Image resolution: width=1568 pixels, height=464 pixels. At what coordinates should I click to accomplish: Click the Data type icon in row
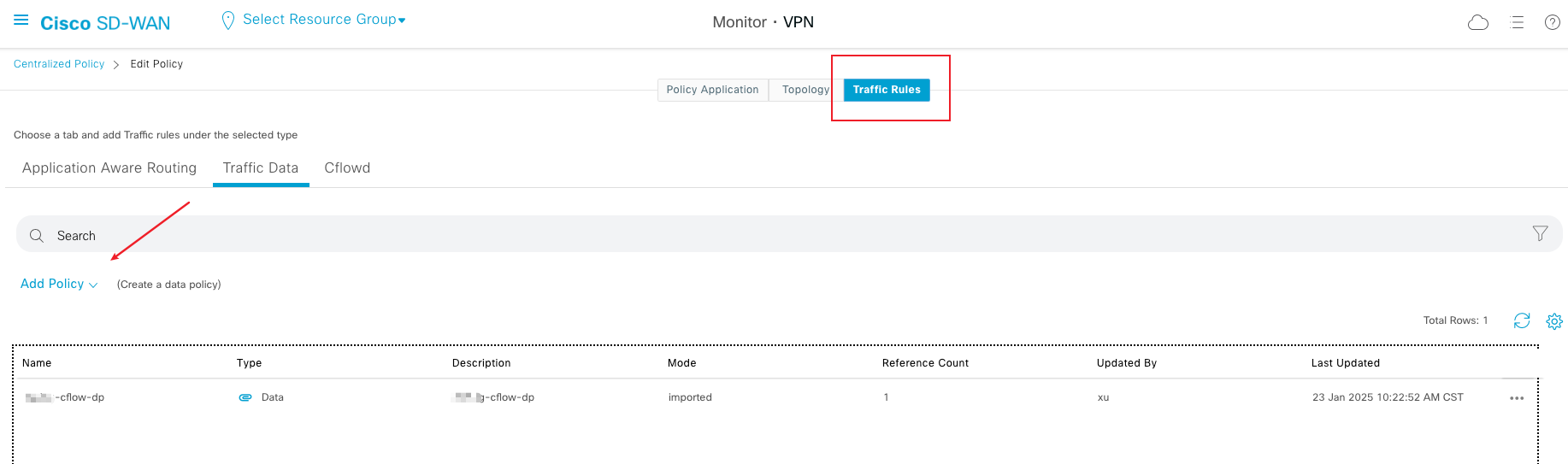point(245,398)
